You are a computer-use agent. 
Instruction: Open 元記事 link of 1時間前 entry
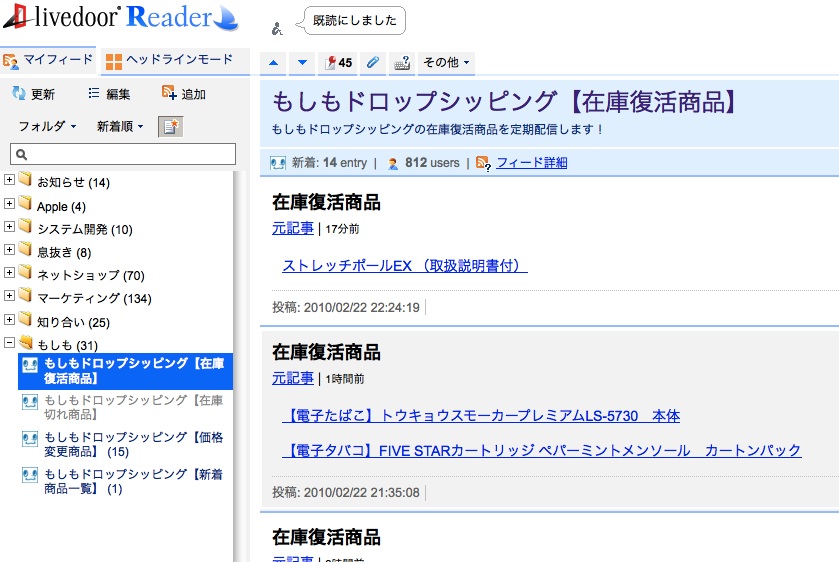coord(293,378)
